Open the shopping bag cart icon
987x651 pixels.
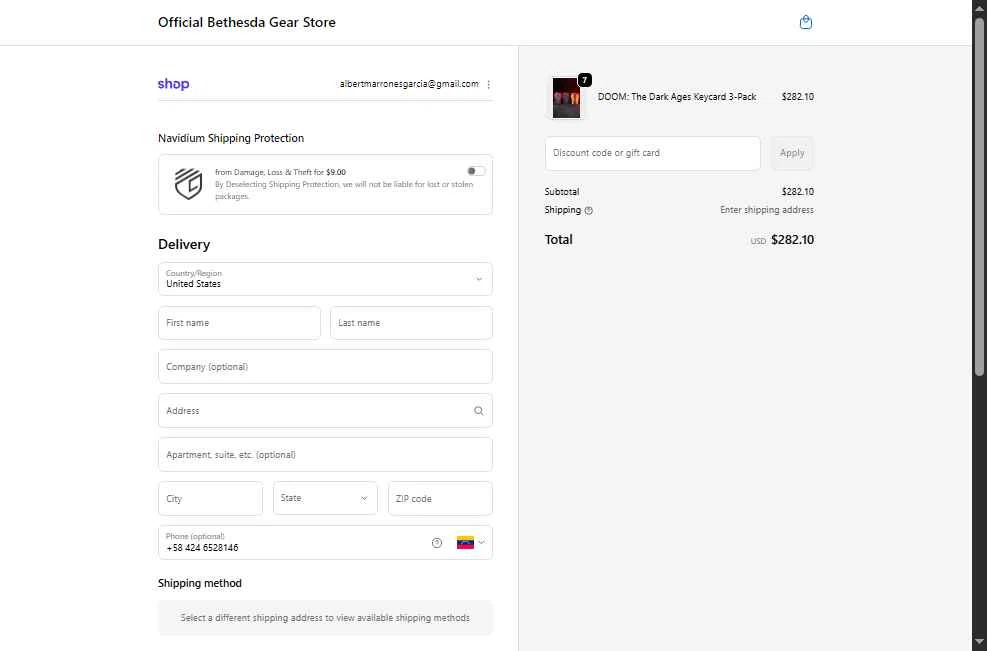pos(805,23)
